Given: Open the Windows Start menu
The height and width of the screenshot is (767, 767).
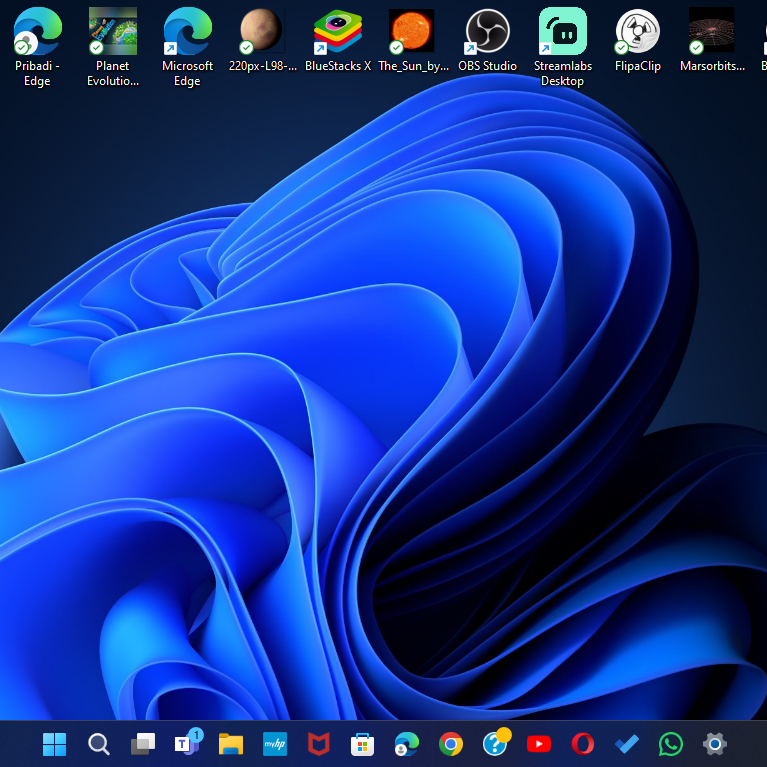Looking at the screenshot, I should 54,744.
